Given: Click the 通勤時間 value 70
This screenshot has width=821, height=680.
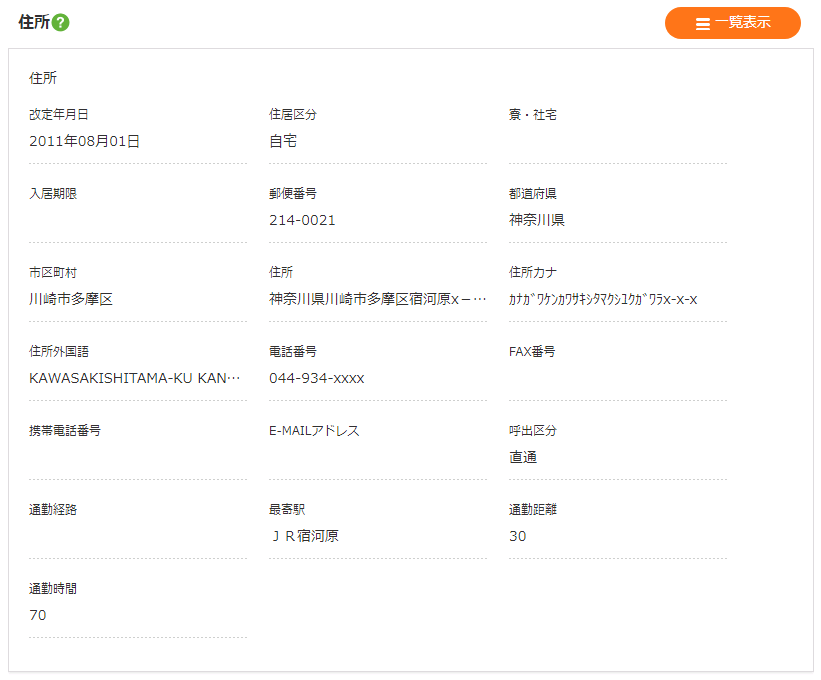Looking at the screenshot, I should point(38,615).
